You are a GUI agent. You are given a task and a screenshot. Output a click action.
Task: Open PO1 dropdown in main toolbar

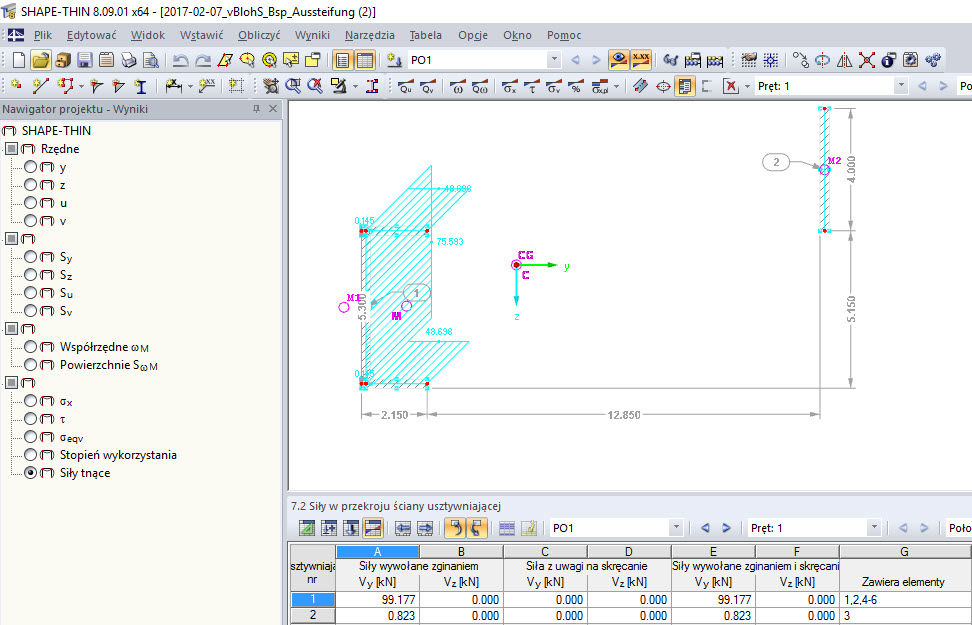(x=554, y=60)
